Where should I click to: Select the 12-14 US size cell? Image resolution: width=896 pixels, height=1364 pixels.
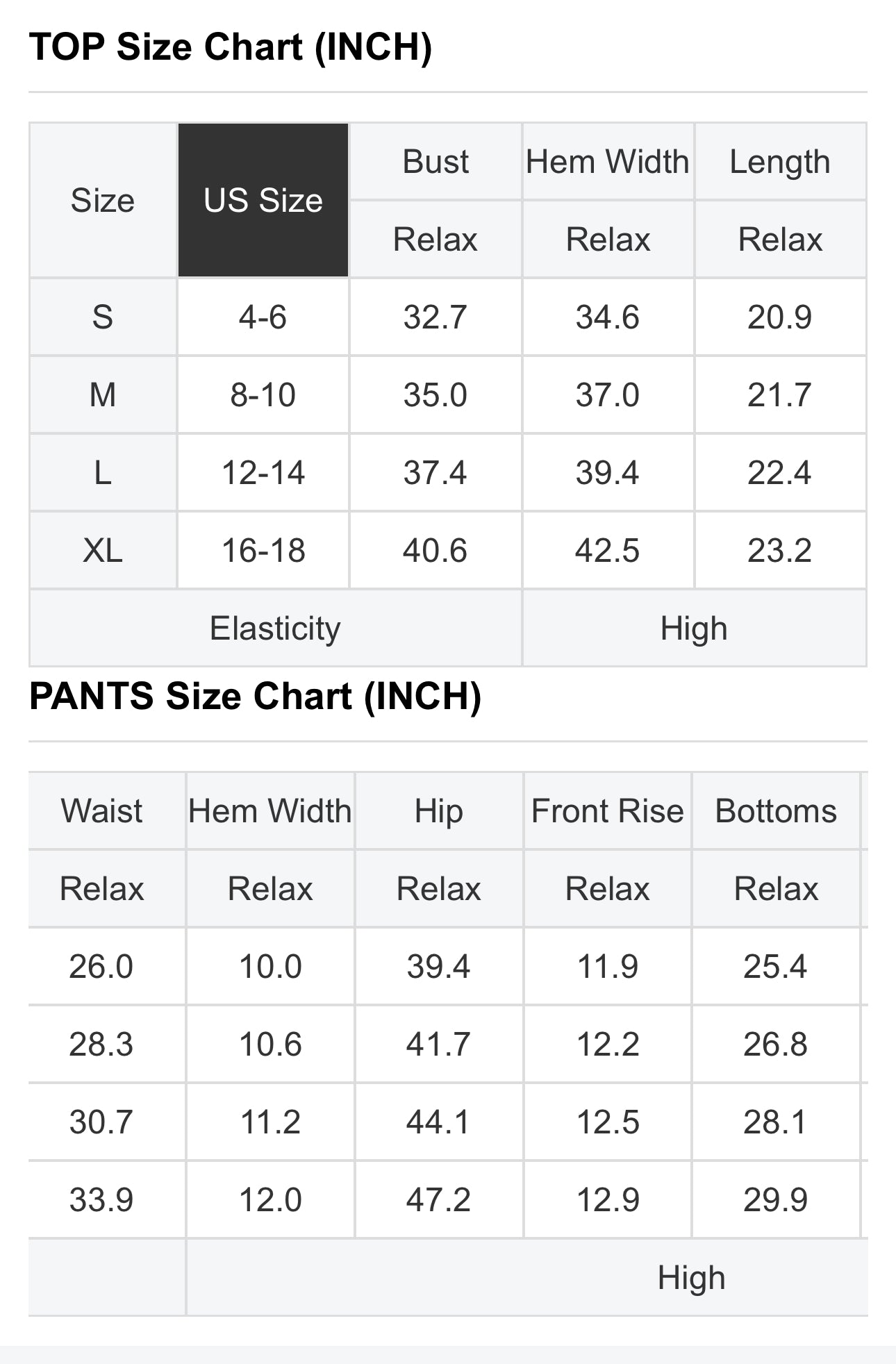[263, 473]
